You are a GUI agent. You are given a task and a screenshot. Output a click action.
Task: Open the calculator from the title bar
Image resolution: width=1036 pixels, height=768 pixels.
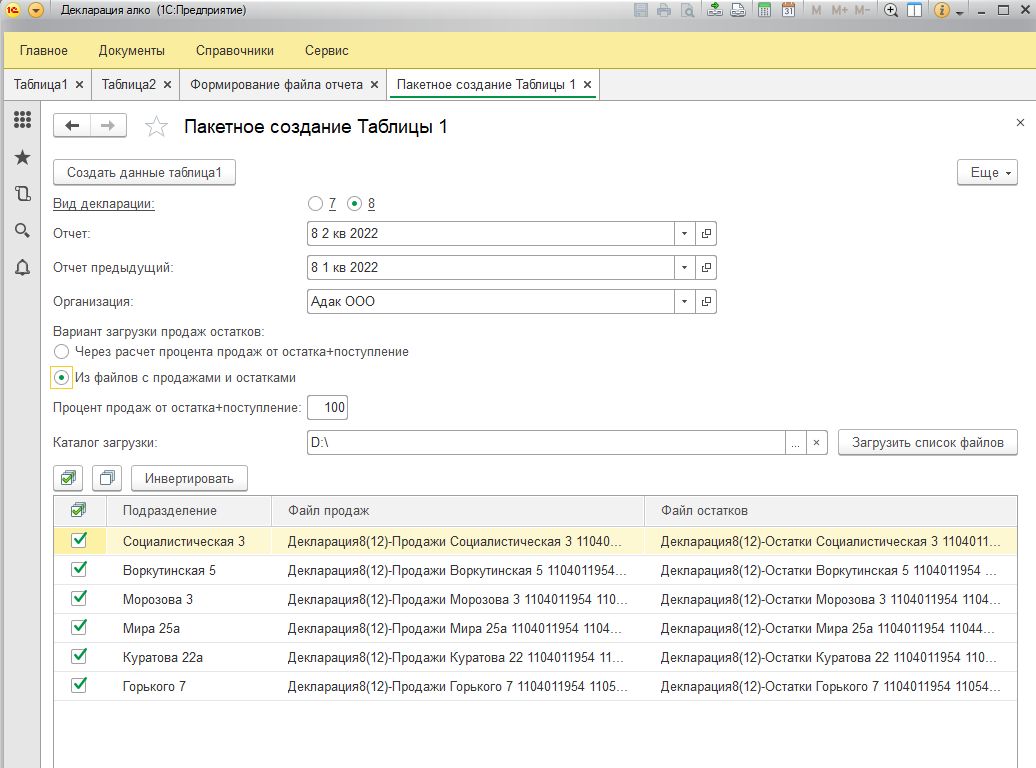764,10
